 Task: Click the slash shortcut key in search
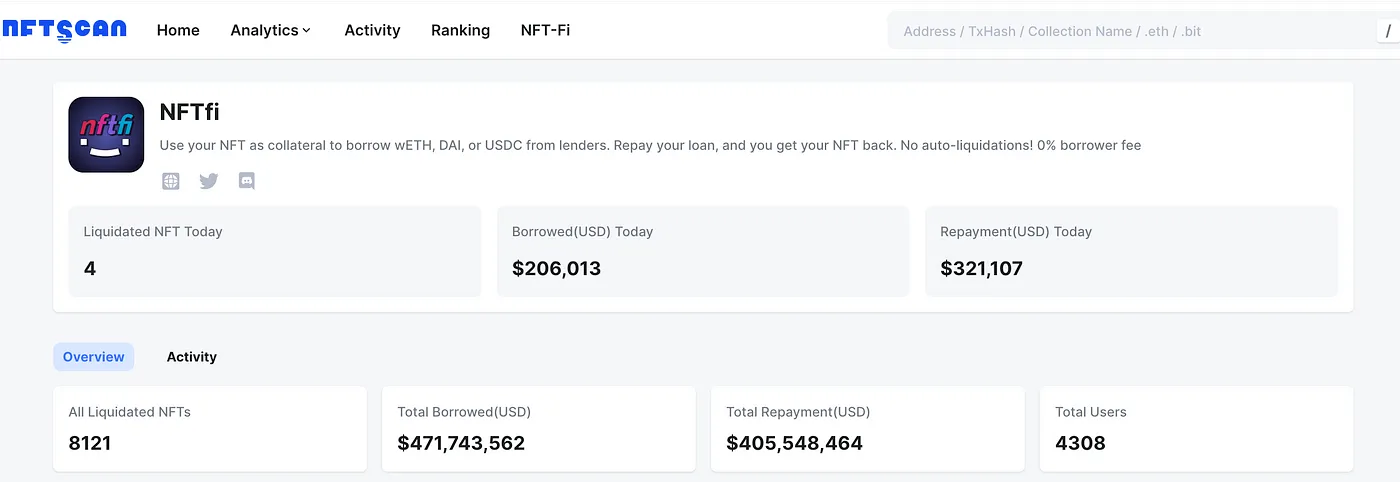tap(1388, 31)
